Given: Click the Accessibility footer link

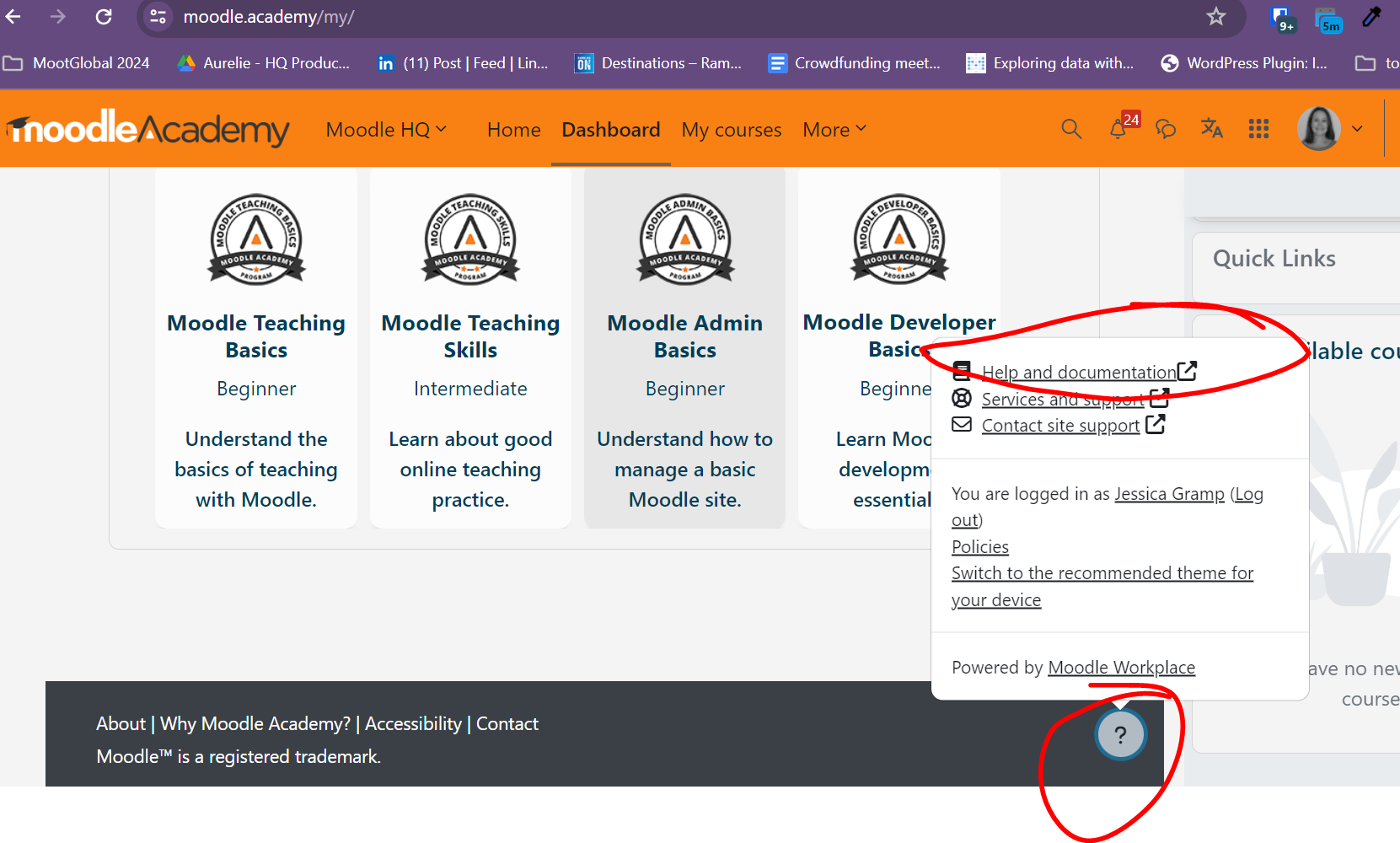Looking at the screenshot, I should point(413,723).
